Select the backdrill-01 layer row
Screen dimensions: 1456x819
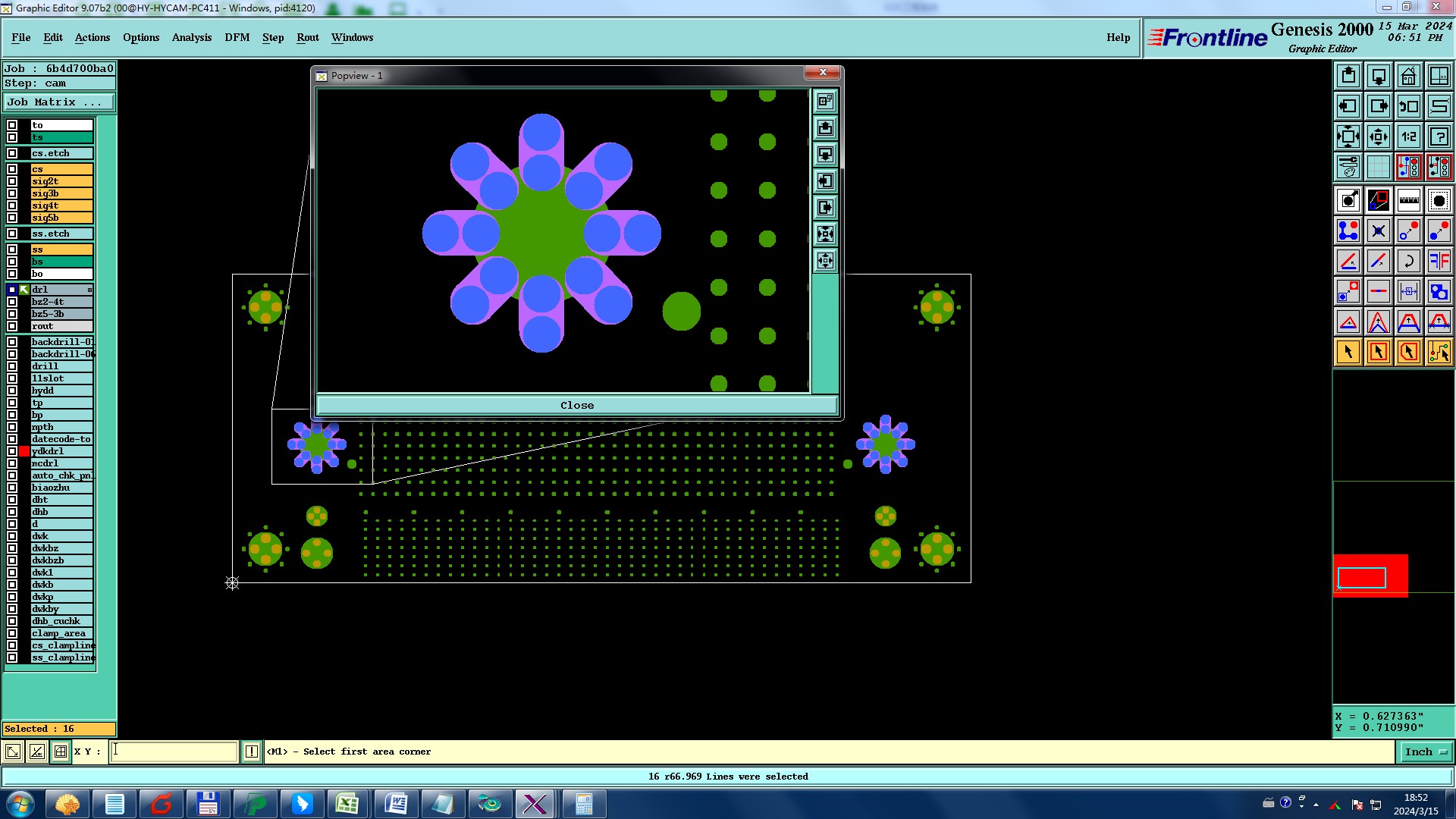pyautogui.click(x=61, y=342)
